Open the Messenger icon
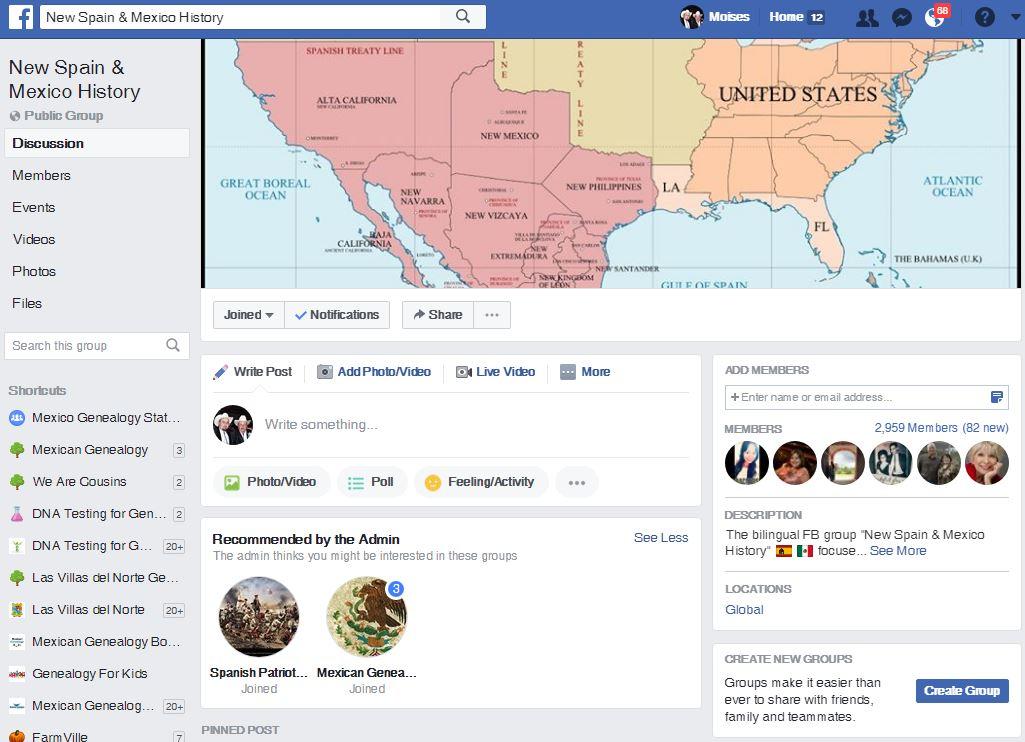Viewport: 1025px width, 742px height. pos(902,18)
